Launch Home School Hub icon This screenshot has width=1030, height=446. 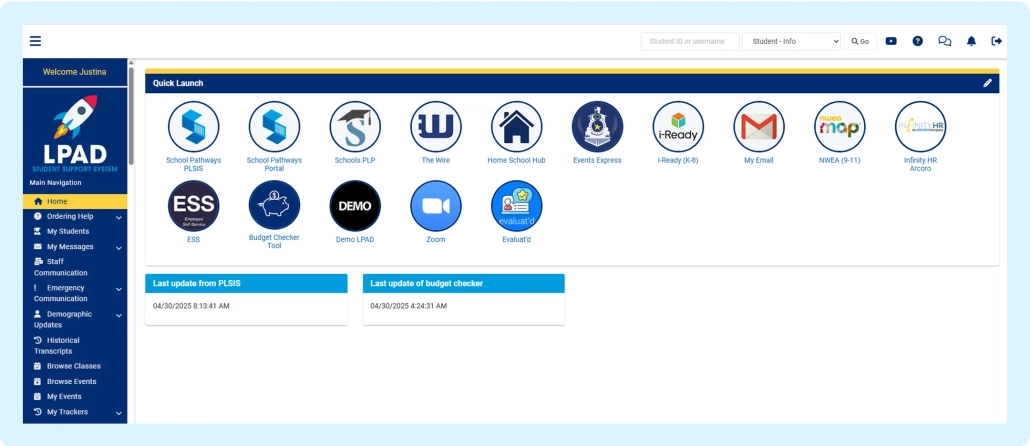pos(517,127)
